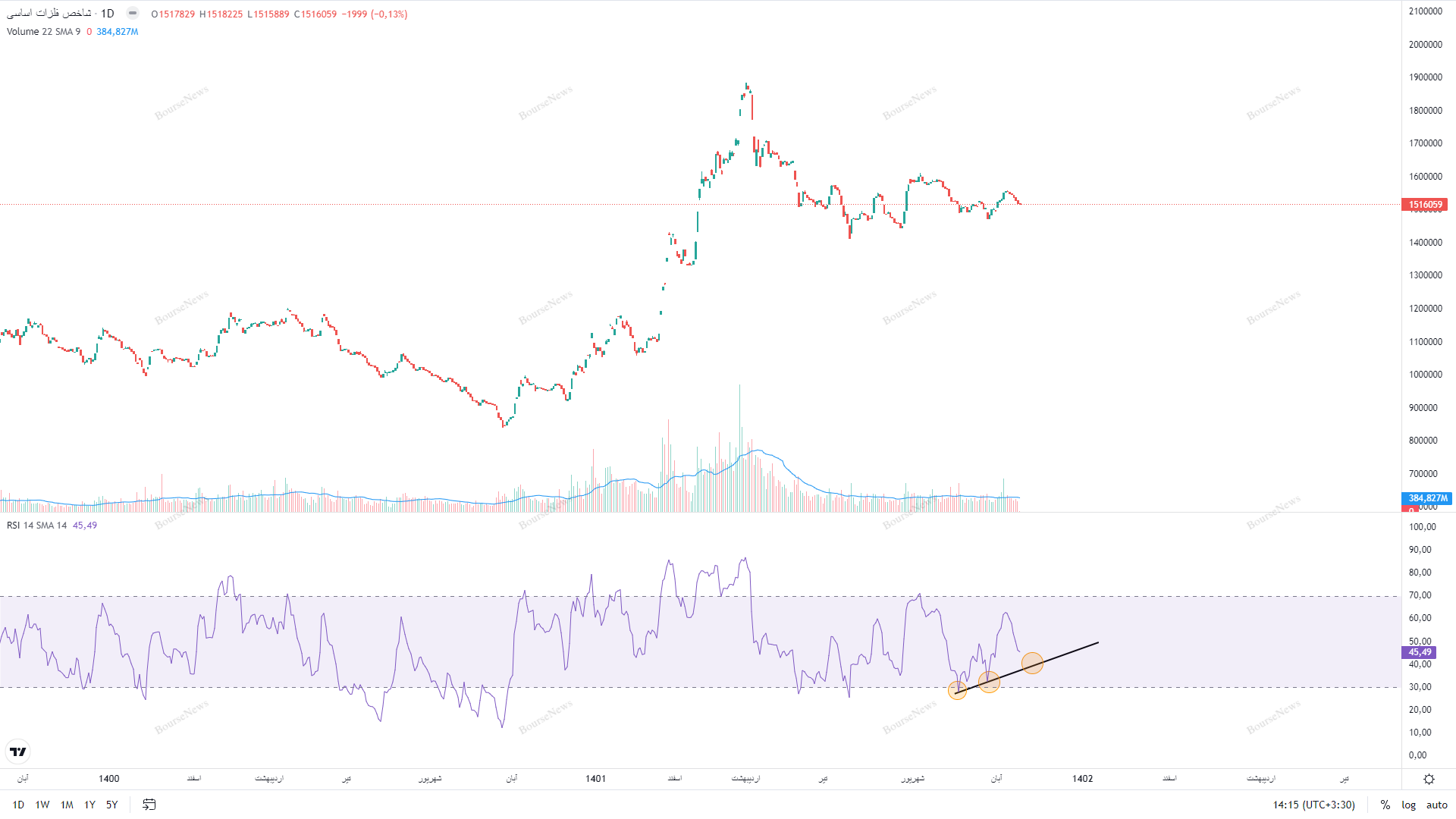This screenshot has width=1456, height=819.
Task: Toggle percent scale mode
Action: pos(1385,805)
